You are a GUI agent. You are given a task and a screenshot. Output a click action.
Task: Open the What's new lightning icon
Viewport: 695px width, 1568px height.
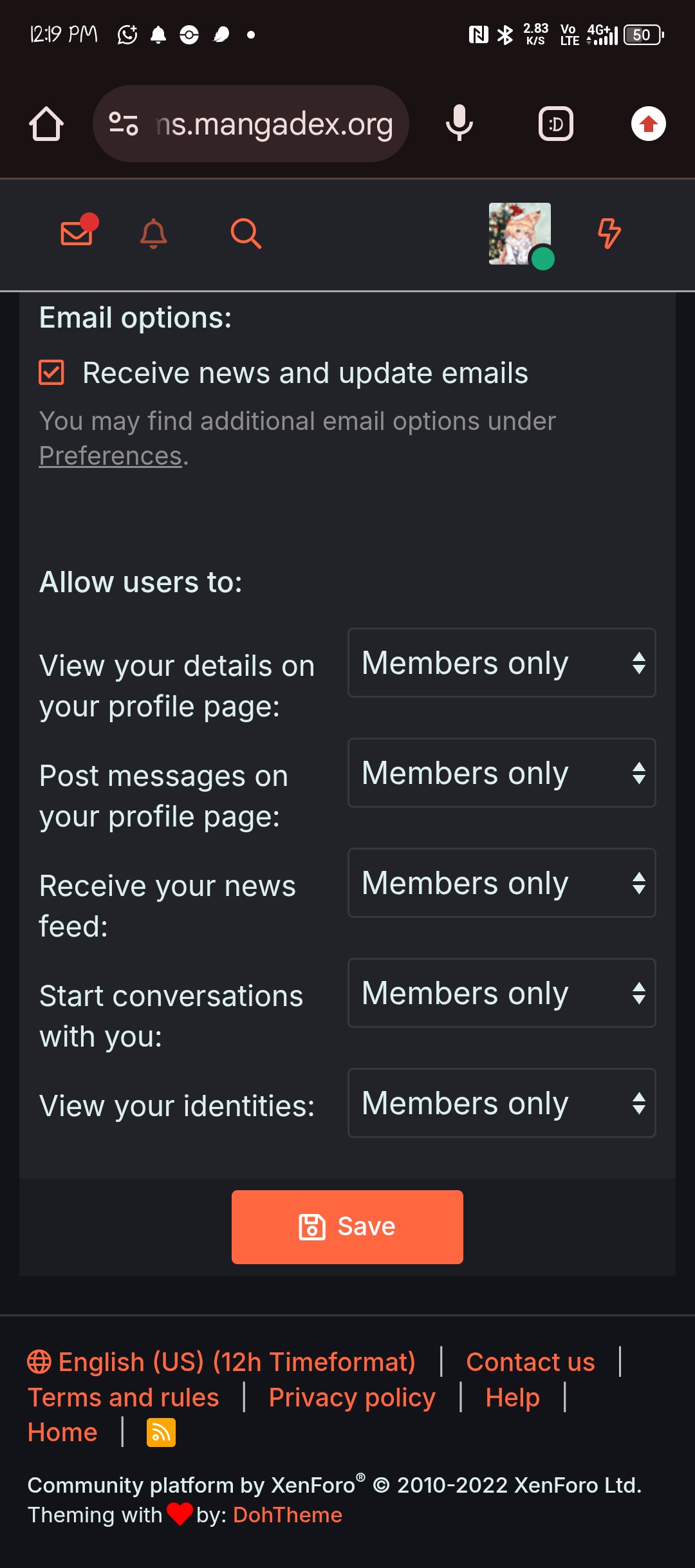609,233
